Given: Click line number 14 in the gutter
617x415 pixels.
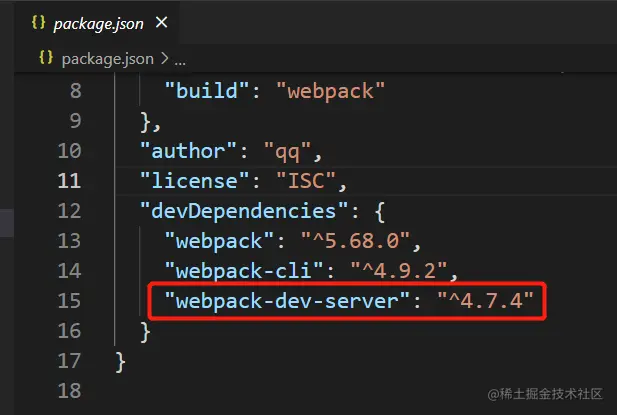Looking at the screenshot, I should click(x=69, y=271).
